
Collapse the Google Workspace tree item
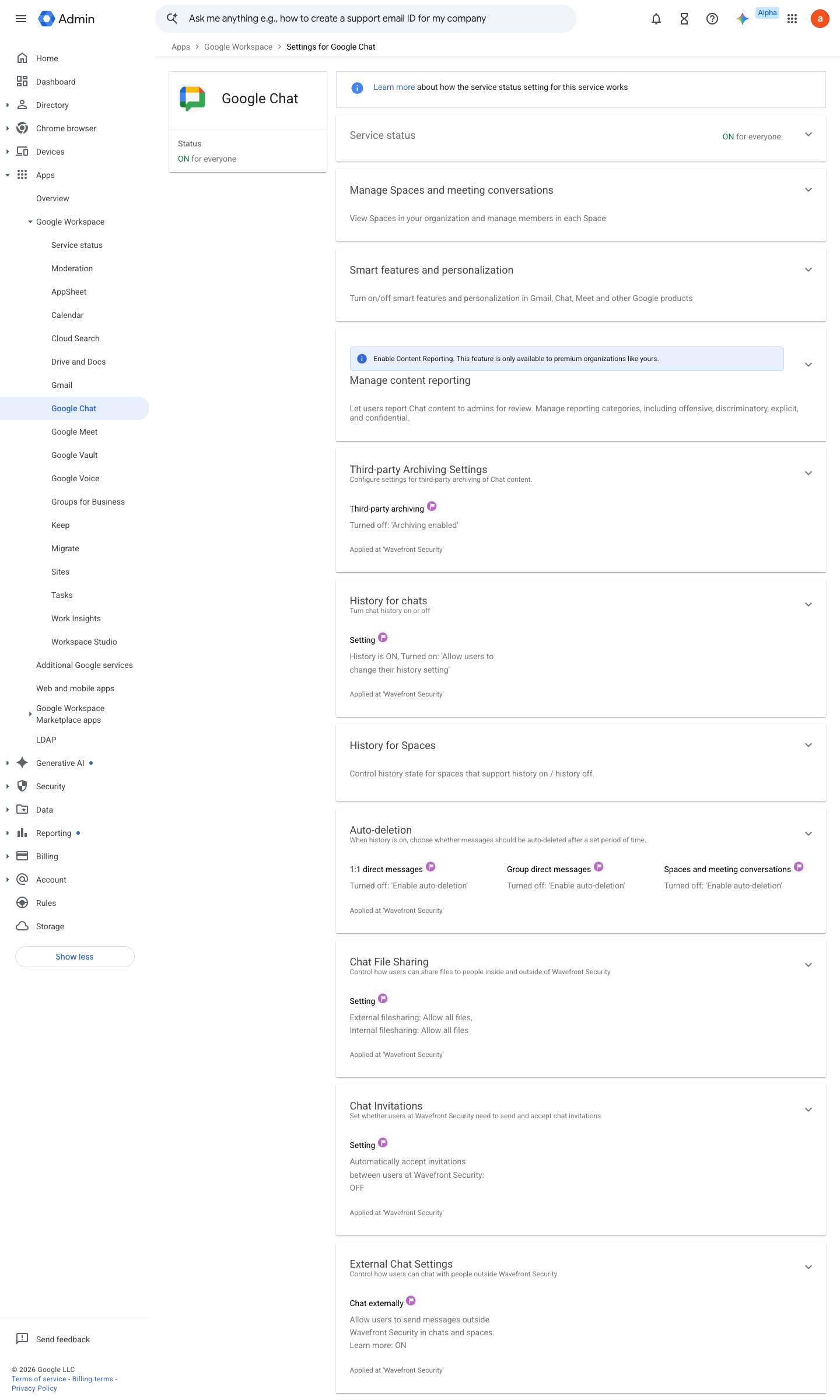click(30, 222)
